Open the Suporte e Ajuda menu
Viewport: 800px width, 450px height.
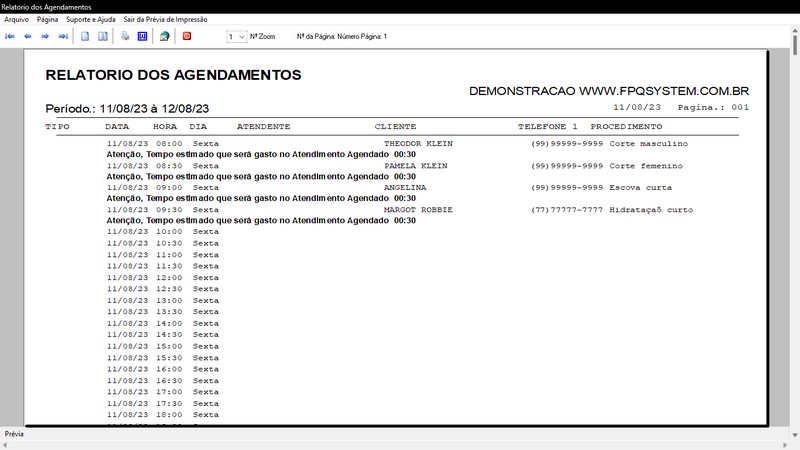click(91, 19)
